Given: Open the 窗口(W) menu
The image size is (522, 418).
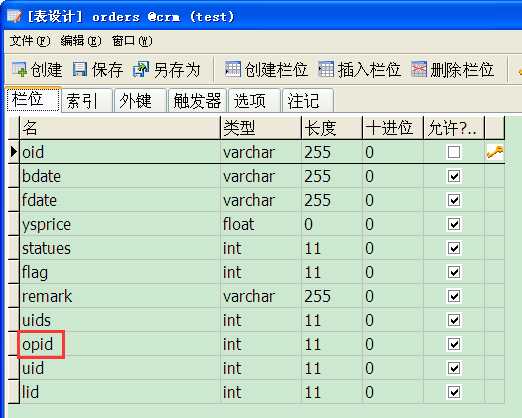Looking at the screenshot, I should click(x=132, y=41).
